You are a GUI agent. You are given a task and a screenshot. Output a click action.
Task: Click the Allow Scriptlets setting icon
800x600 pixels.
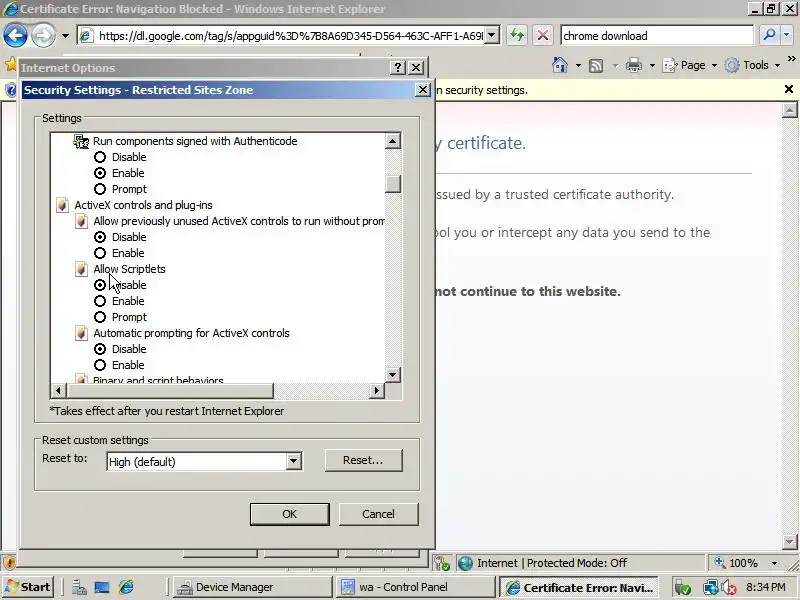81,269
